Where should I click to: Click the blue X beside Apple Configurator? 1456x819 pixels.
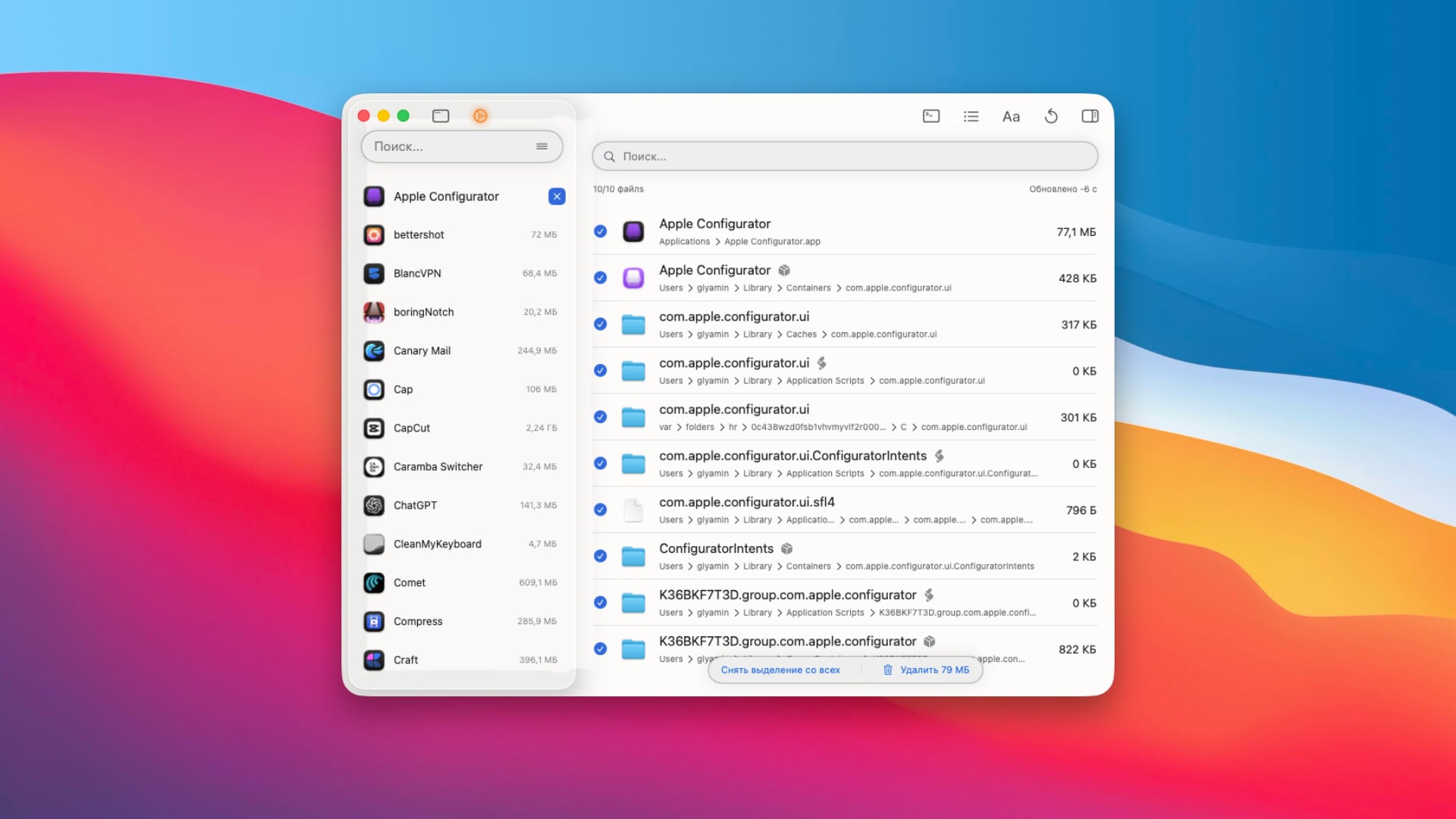(557, 196)
